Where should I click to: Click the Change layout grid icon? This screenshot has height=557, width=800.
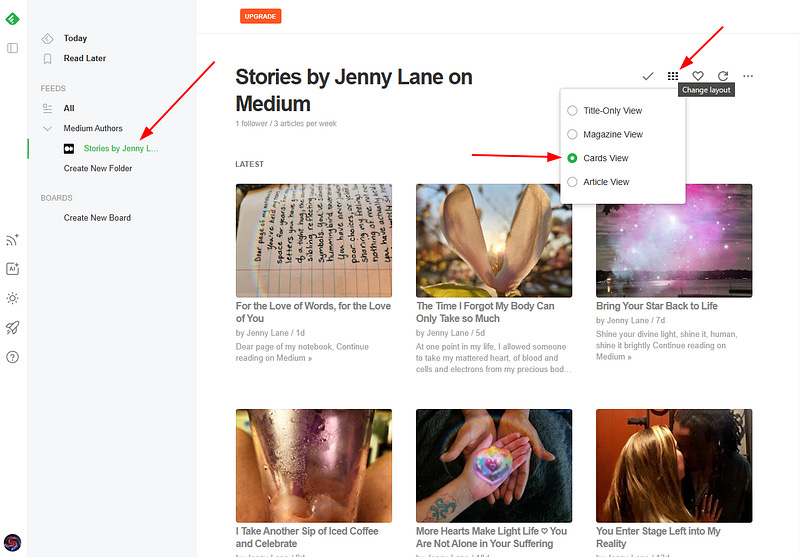tap(673, 76)
